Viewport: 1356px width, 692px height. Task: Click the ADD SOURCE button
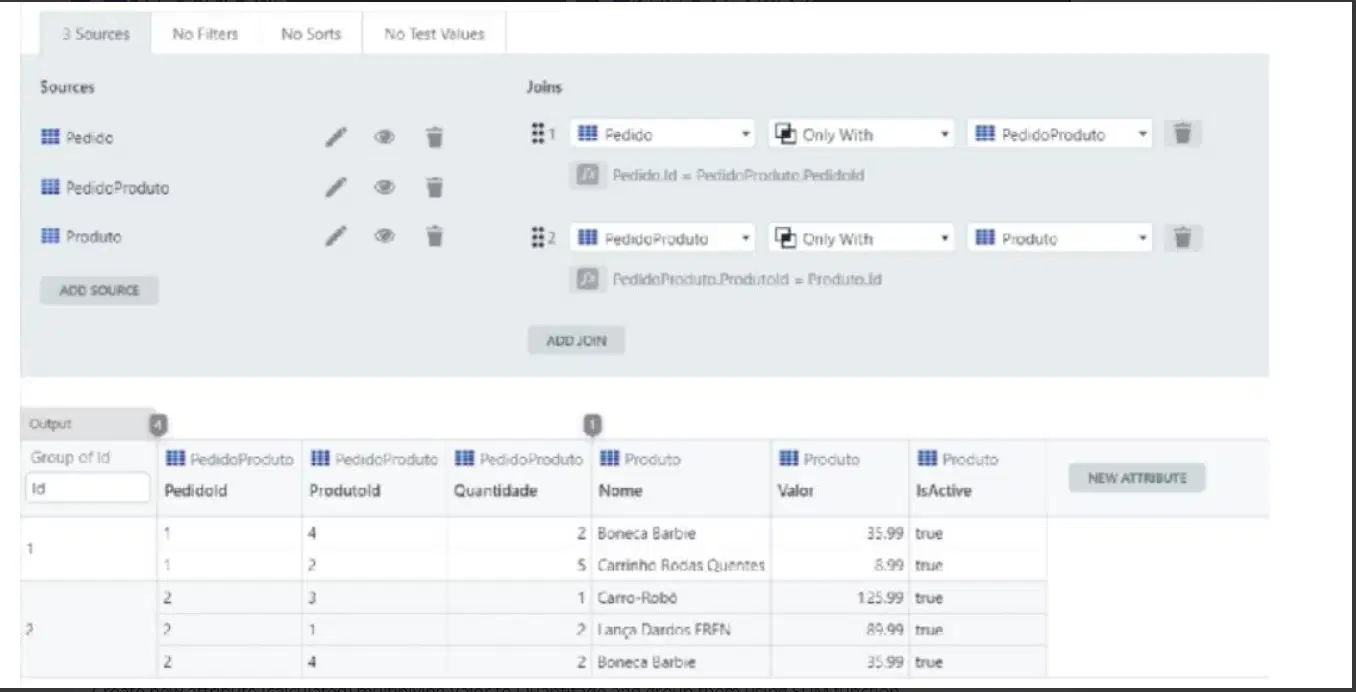click(99, 291)
